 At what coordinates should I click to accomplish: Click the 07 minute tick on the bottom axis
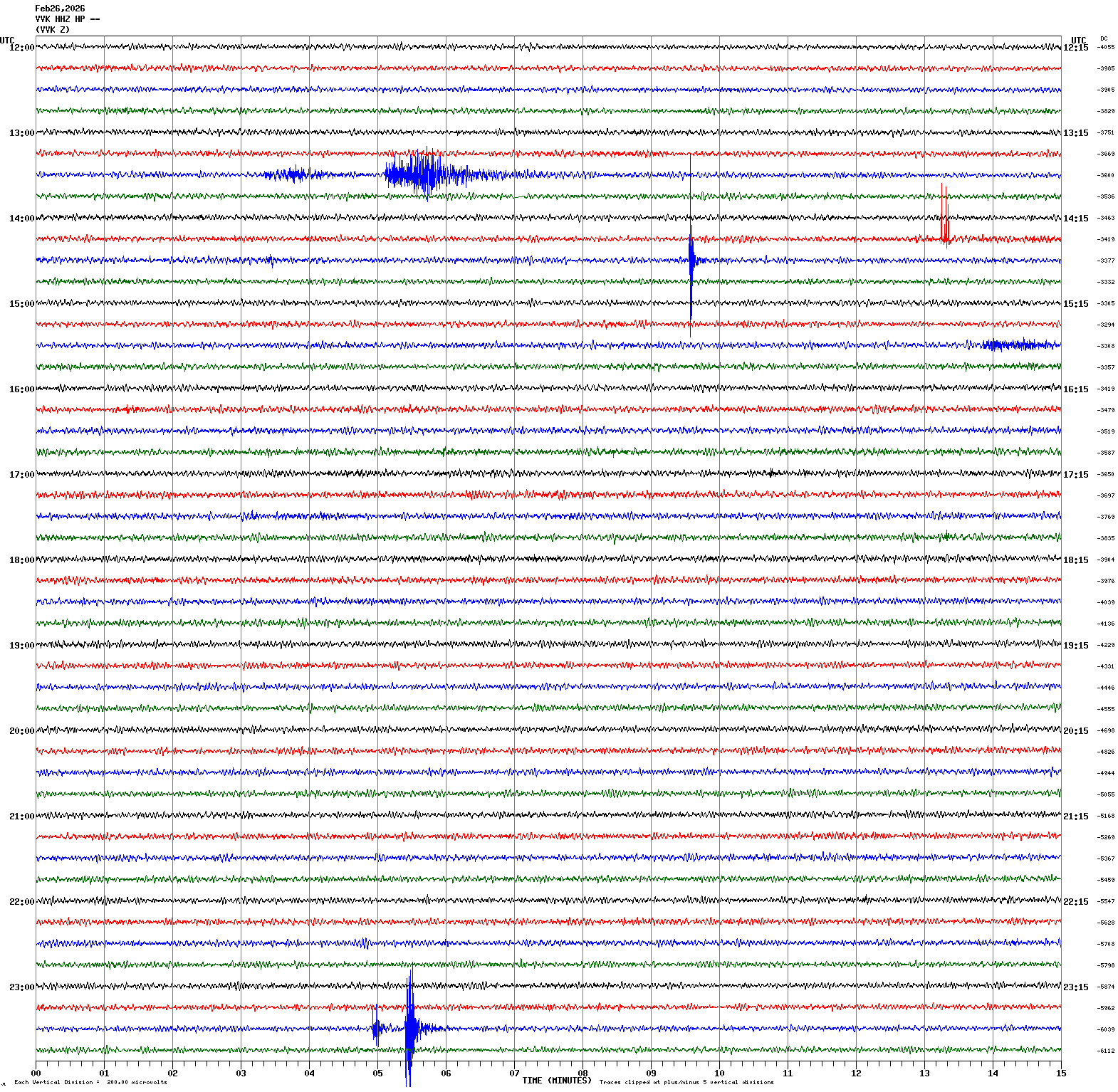point(514,1073)
